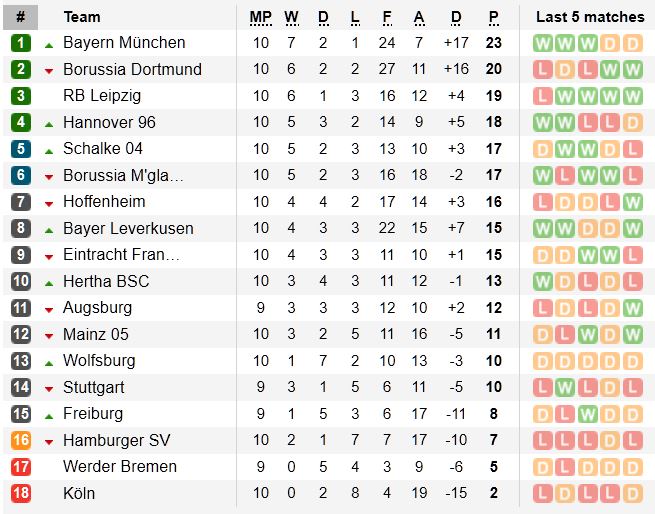Open the RB Leipzig team link
This screenshot has width=655, height=514.
tap(102, 96)
